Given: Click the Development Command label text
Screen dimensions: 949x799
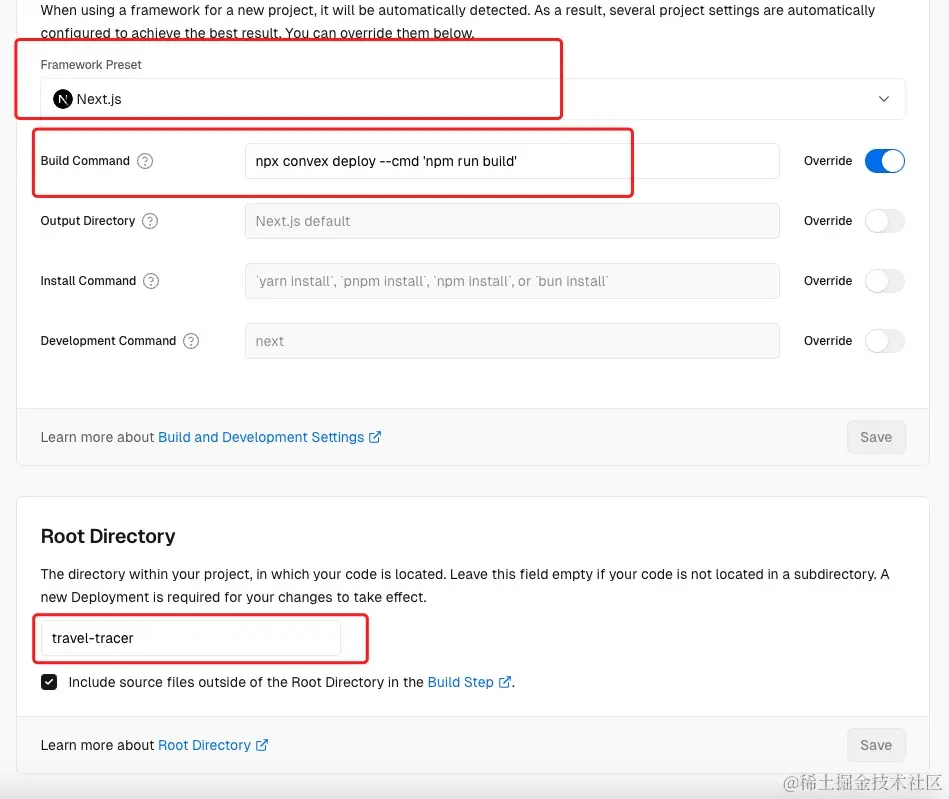Looking at the screenshot, I should (x=108, y=341).
